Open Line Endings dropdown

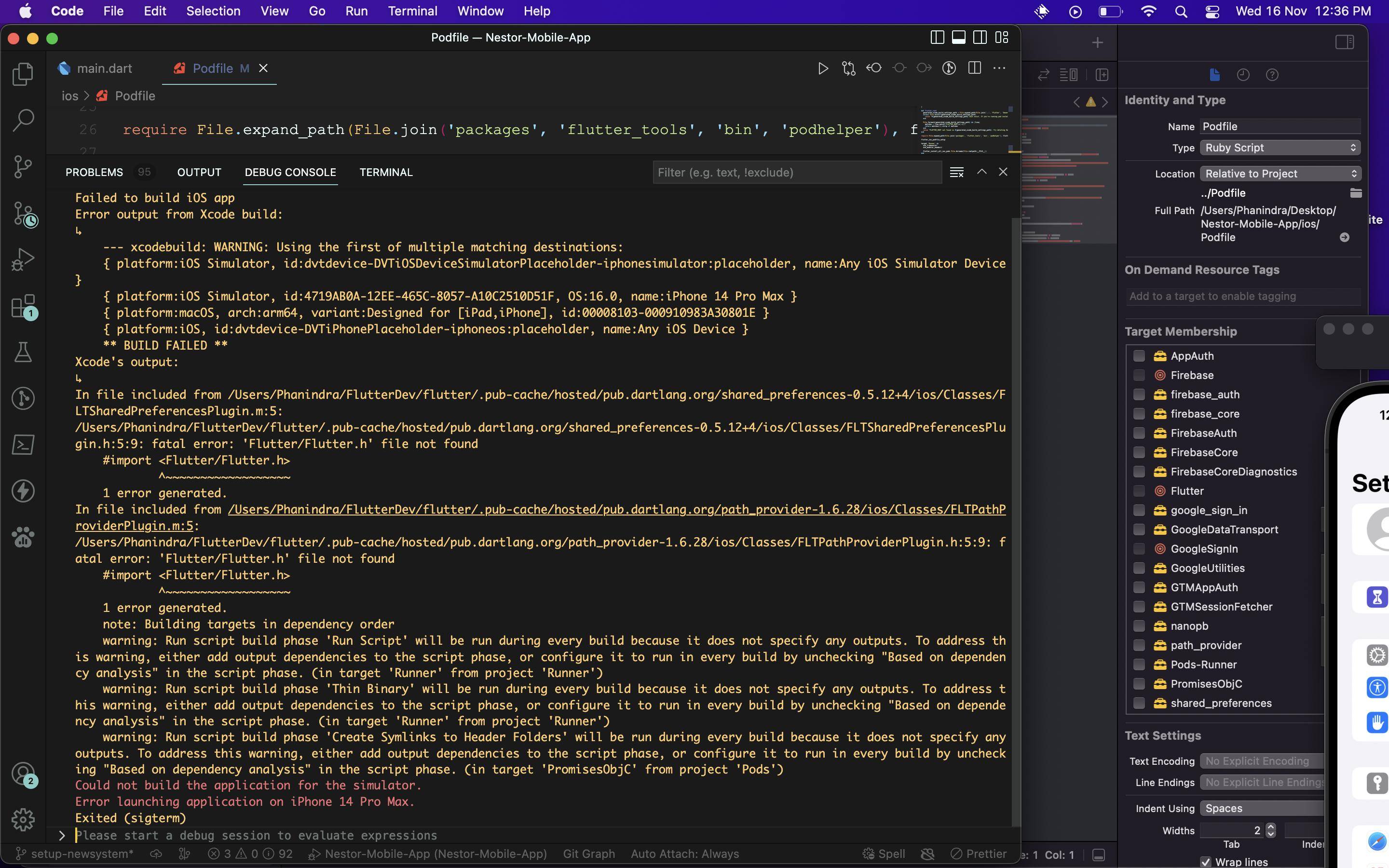click(1262, 783)
